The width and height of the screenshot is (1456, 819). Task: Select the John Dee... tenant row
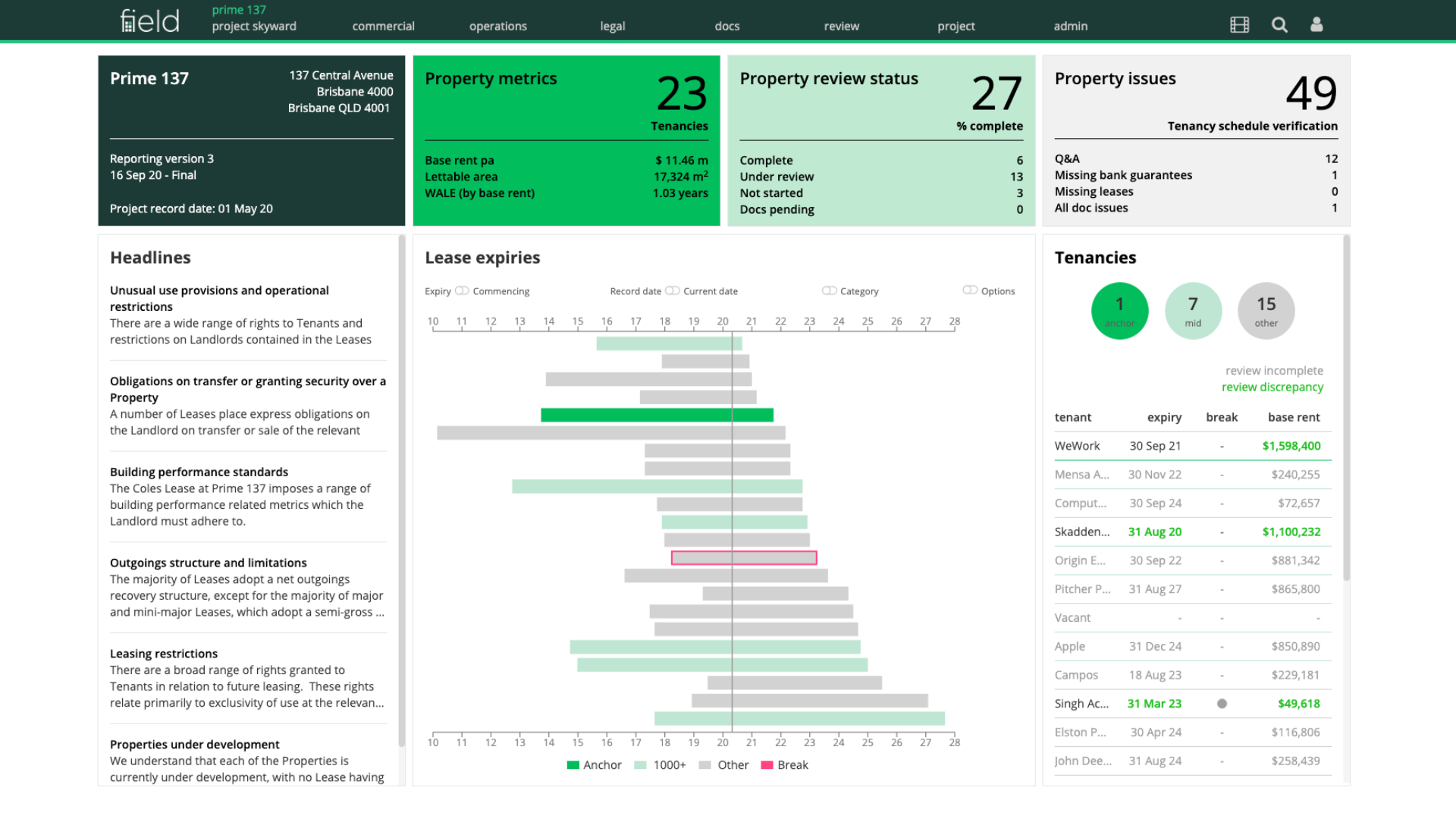(x=1192, y=761)
